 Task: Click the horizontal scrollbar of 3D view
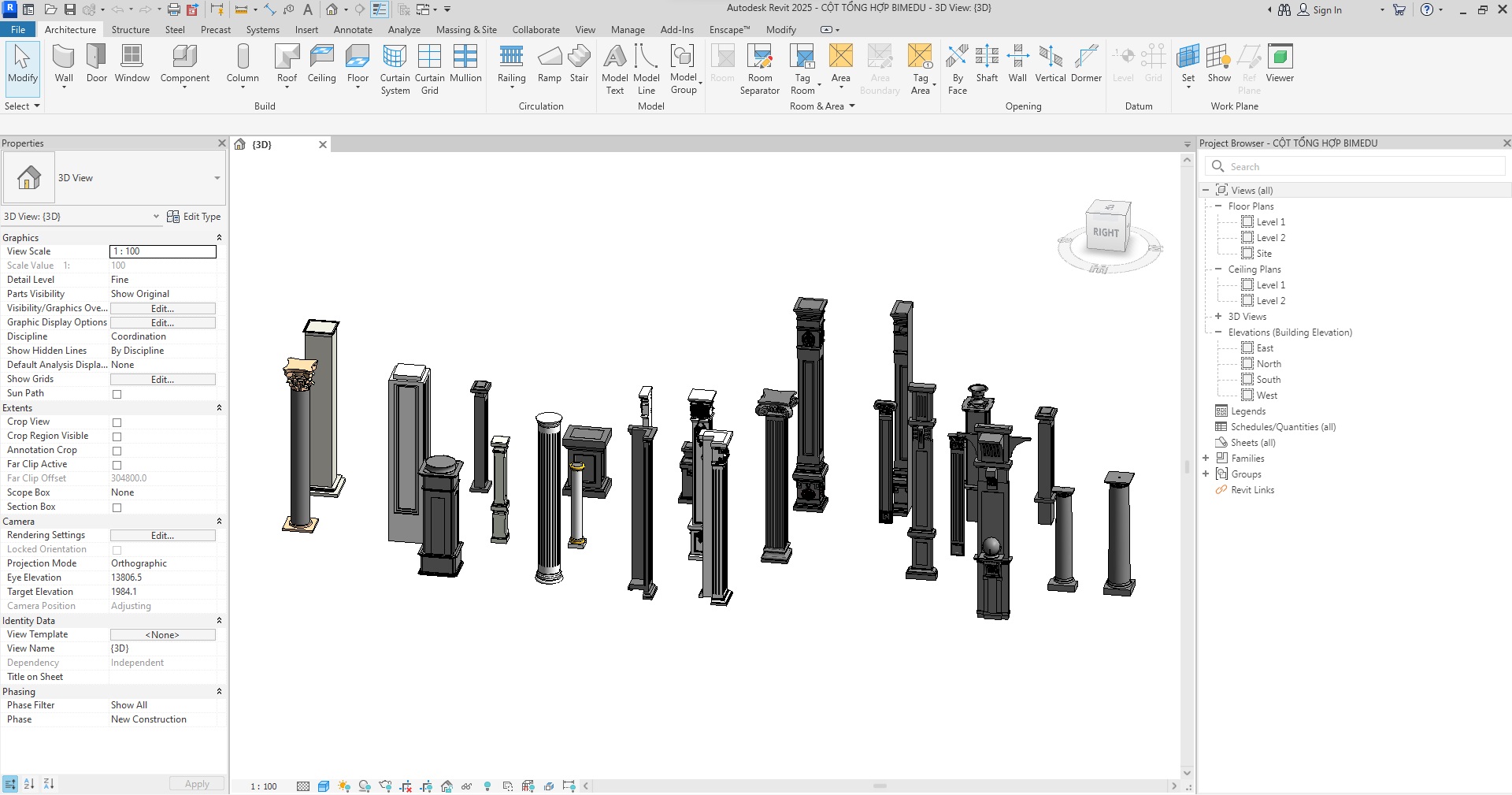[879, 786]
